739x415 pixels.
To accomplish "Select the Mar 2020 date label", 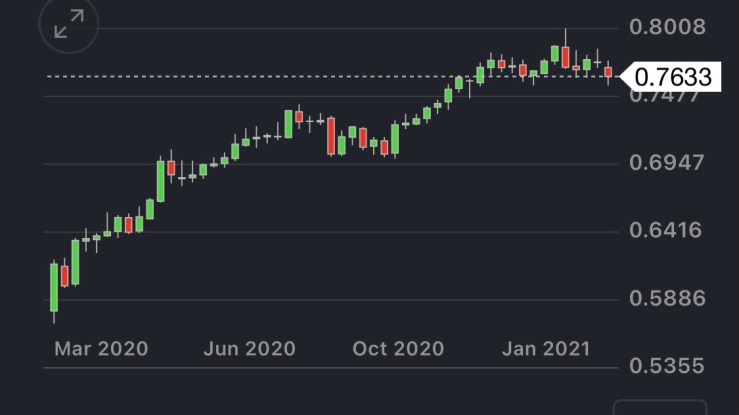I will (x=101, y=348).
